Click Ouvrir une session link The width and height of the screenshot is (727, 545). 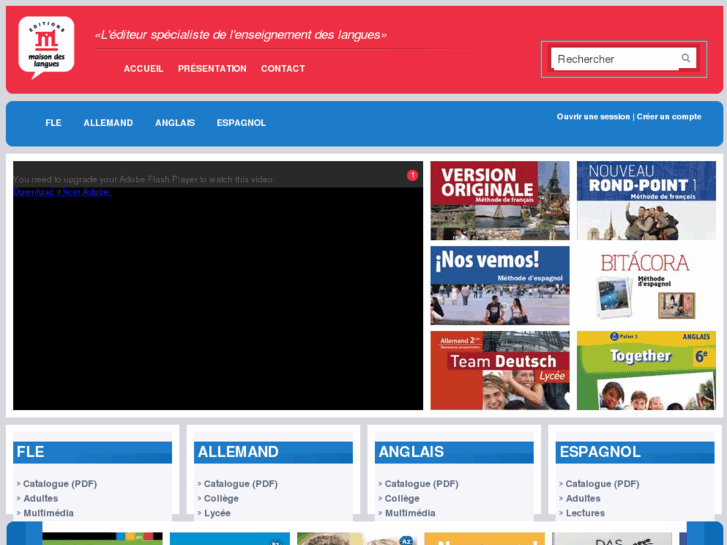tap(593, 117)
